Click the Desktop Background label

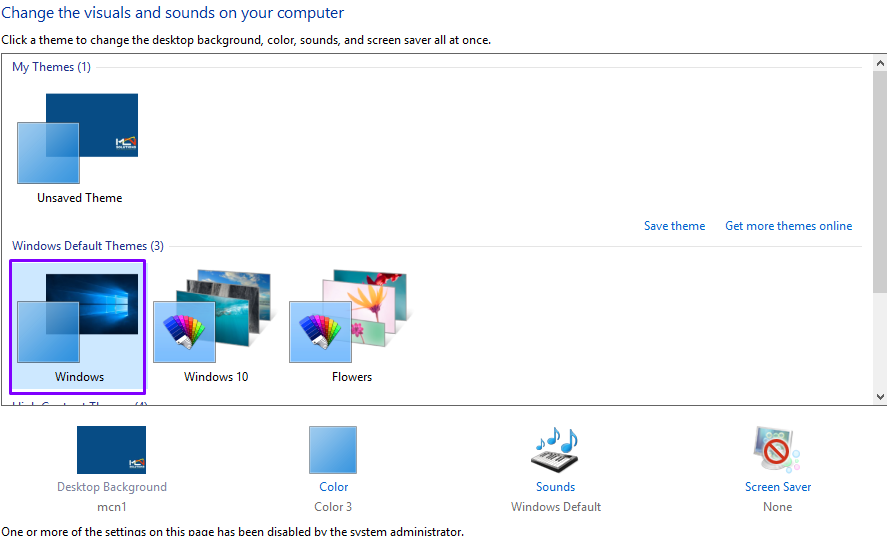[x=111, y=487]
